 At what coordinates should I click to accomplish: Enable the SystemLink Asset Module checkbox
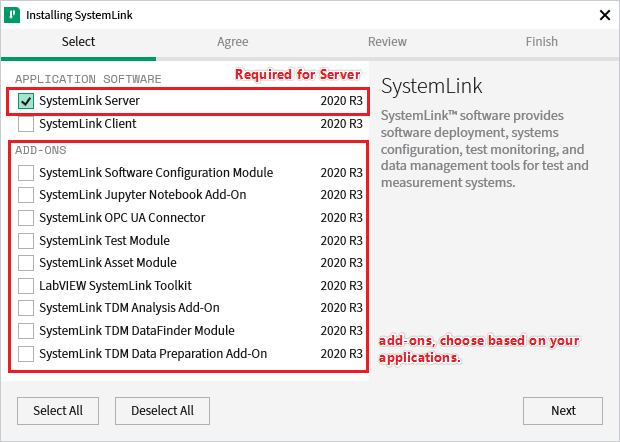(26, 263)
